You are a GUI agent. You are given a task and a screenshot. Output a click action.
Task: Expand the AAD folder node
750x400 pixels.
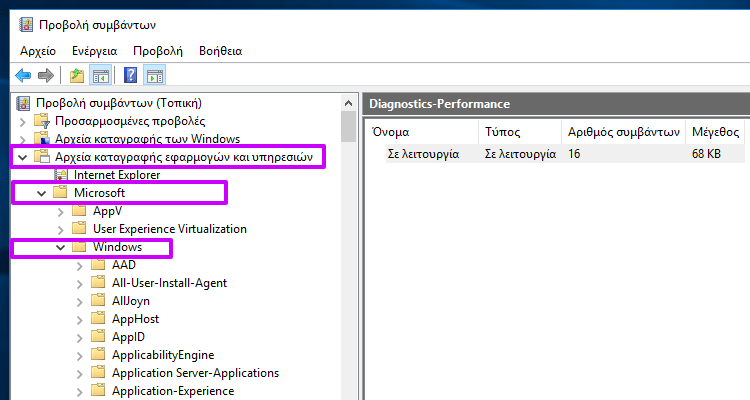pos(79,266)
